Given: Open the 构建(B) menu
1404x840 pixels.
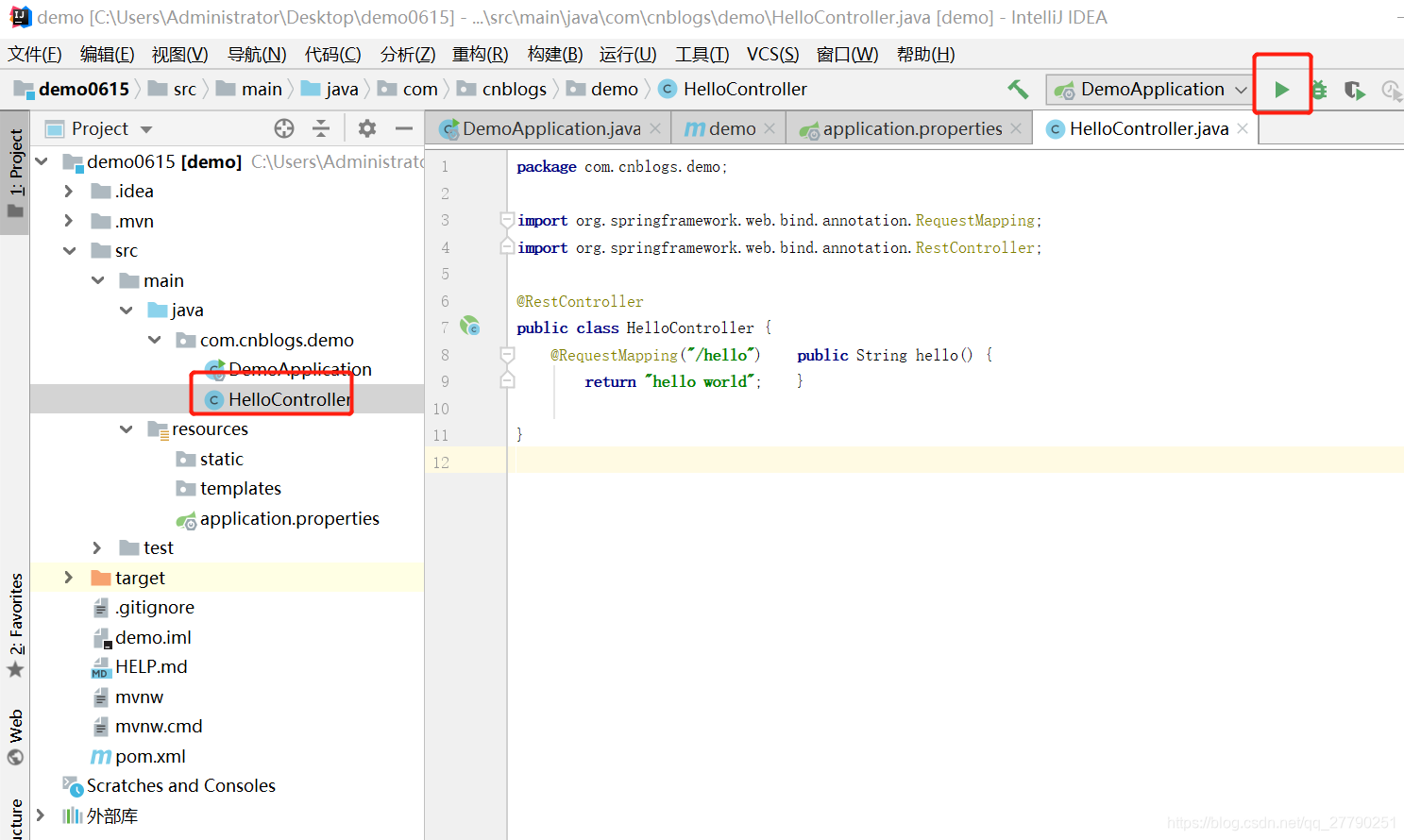Looking at the screenshot, I should point(555,55).
